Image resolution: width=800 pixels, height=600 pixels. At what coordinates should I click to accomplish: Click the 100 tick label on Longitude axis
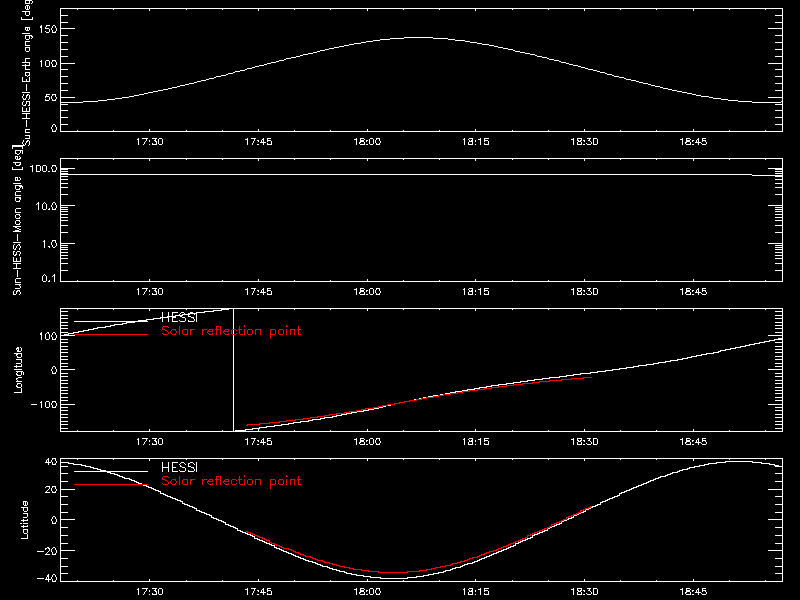coord(48,336)
